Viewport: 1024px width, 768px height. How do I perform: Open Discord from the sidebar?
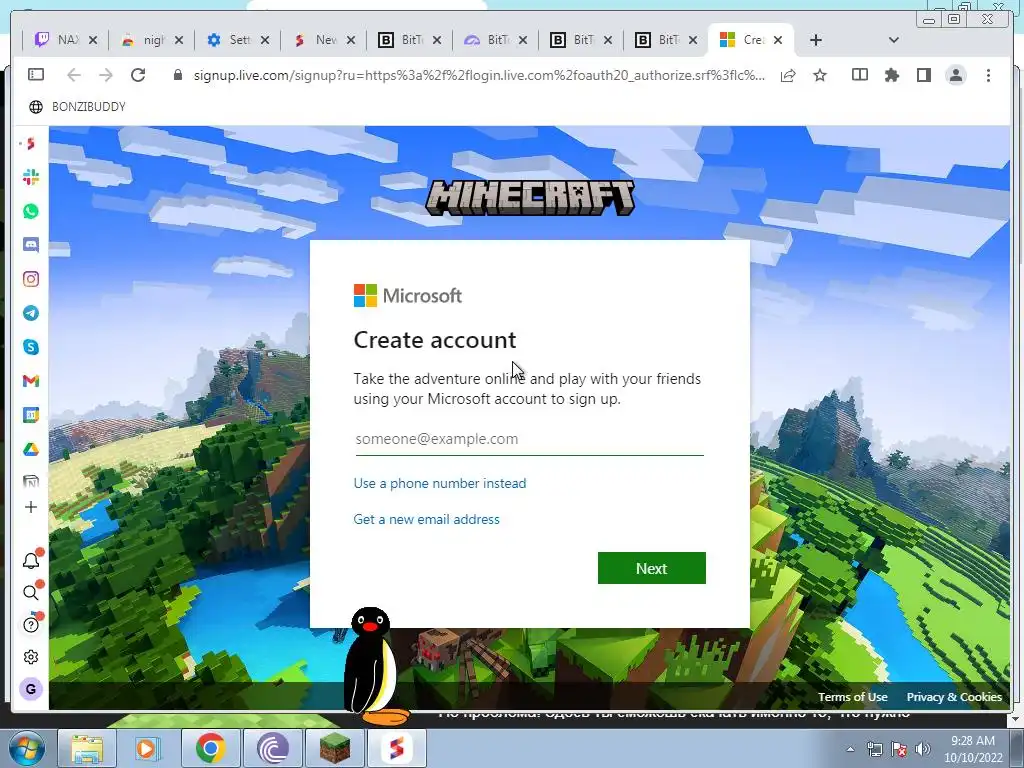[31, 245]
